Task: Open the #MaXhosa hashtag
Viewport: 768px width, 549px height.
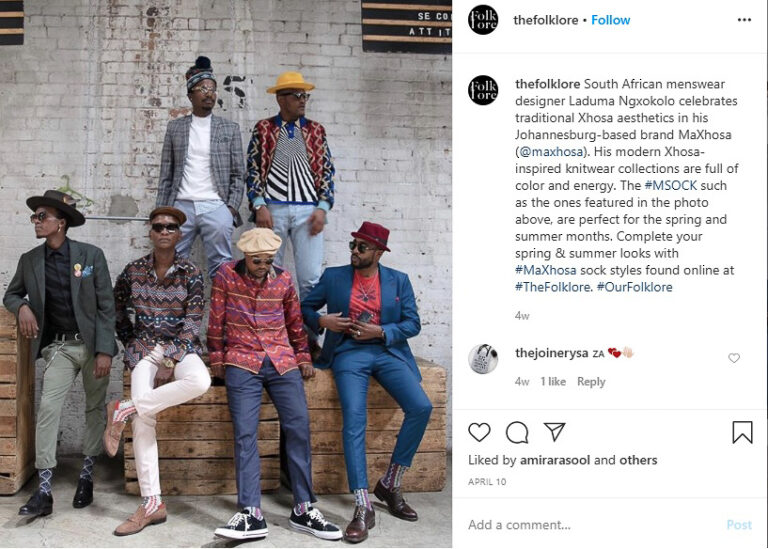Action: click(546, 270)
